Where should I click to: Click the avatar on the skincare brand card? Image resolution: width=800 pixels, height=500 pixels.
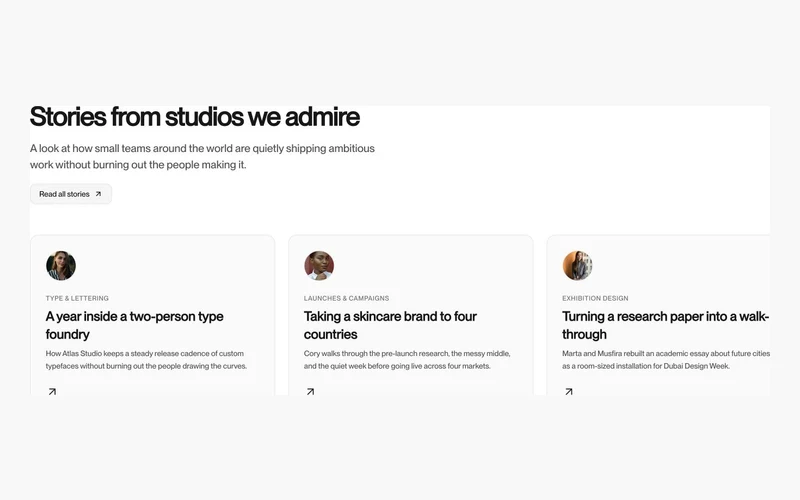[319, 265]
